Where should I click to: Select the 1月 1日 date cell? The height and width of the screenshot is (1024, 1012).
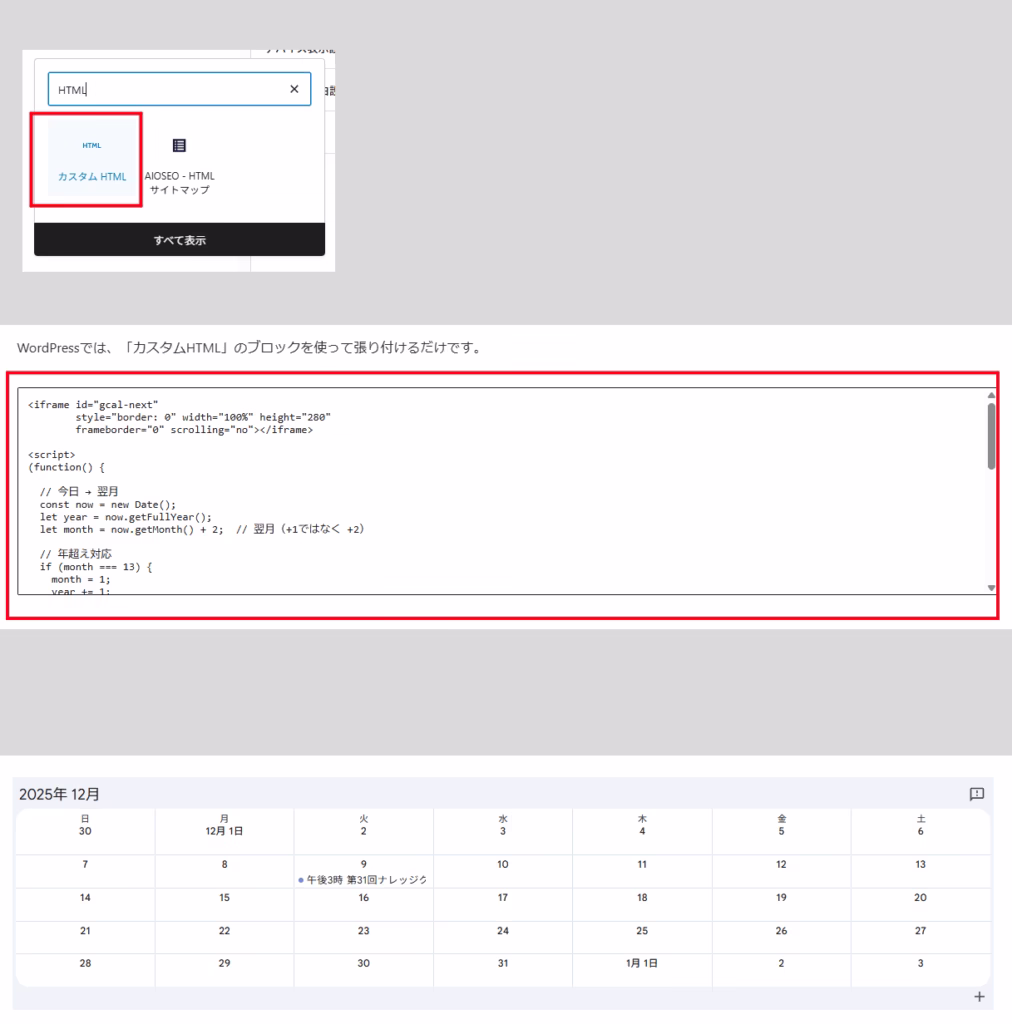tap(642, 964)
